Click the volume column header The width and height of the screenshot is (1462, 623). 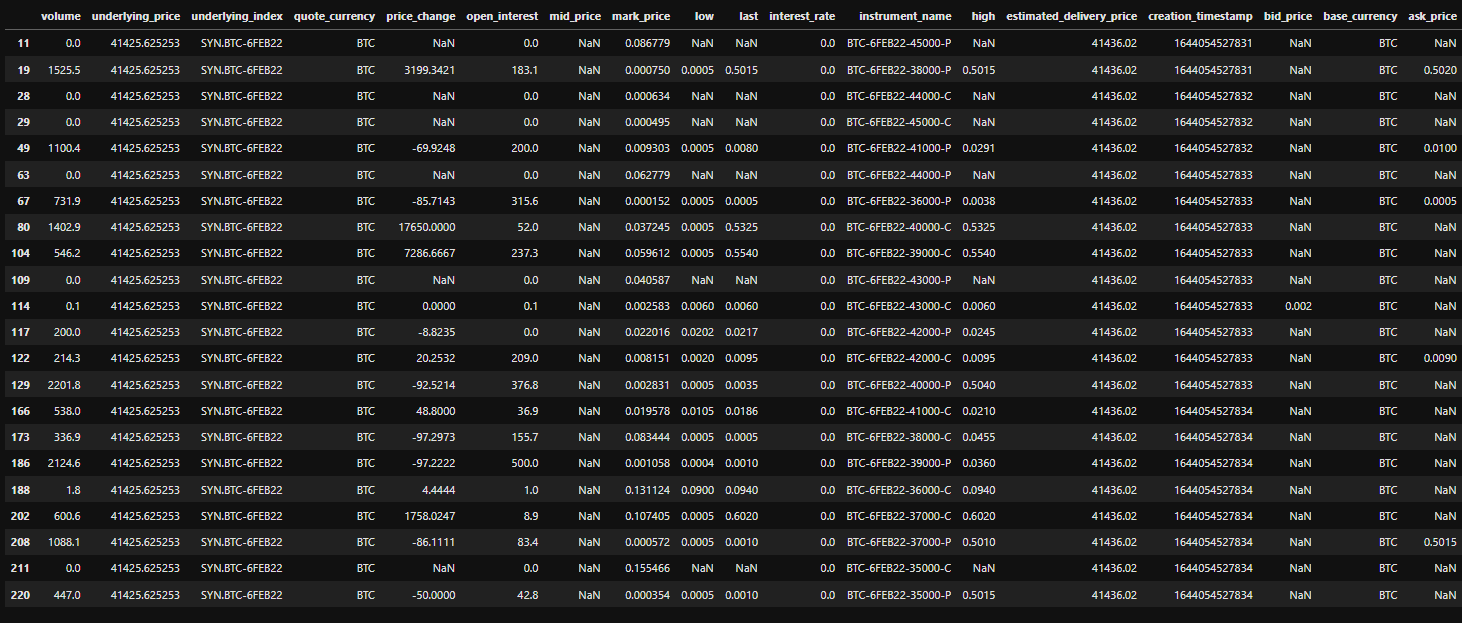point(61,16)
